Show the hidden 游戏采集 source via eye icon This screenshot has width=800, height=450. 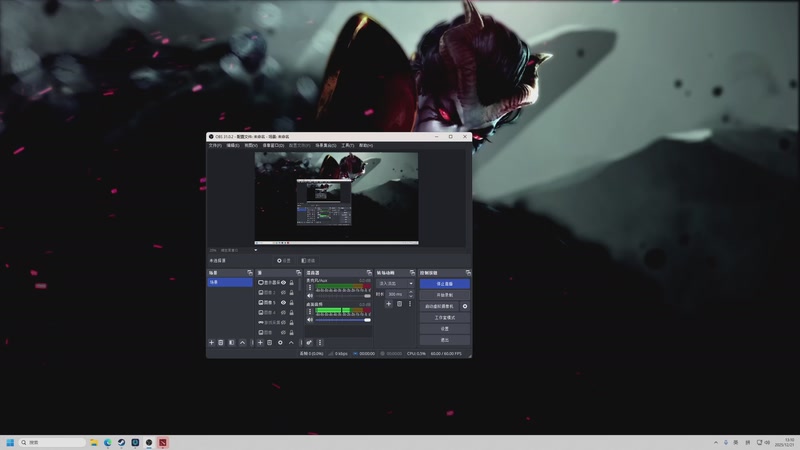pyautogui.click(x=284, y=322)
